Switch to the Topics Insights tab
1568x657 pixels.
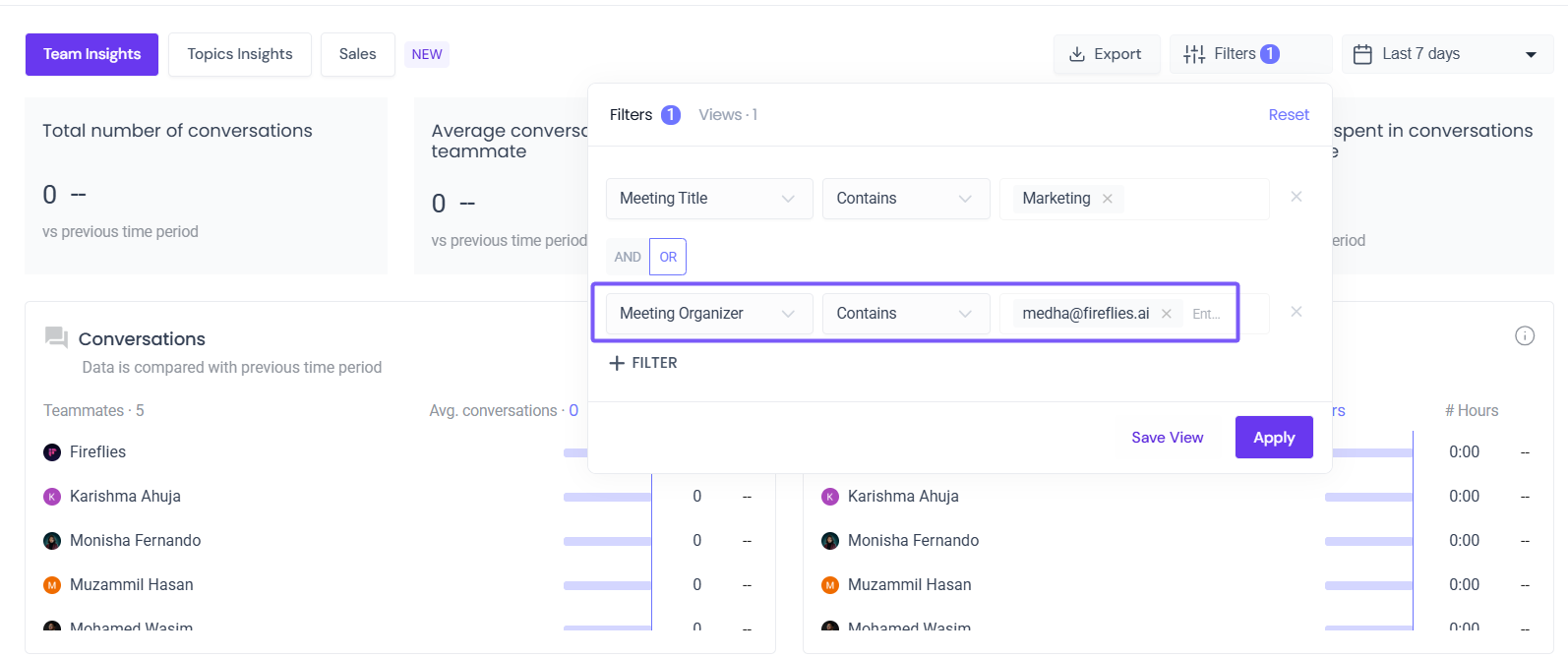coord(240,54)
